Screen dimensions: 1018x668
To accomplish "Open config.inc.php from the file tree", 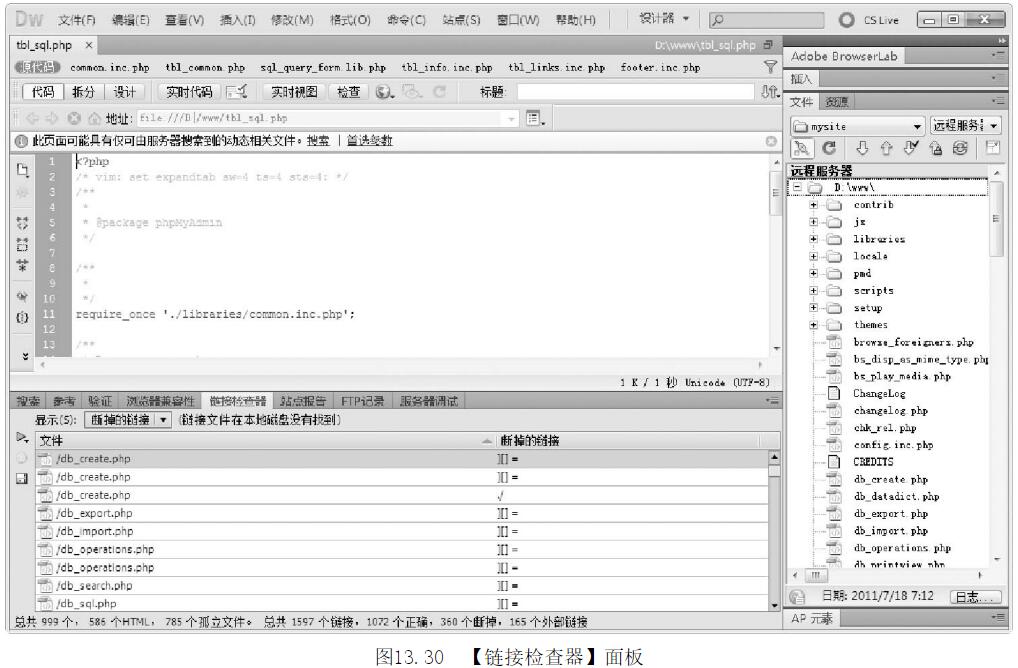I will [892, 445].
